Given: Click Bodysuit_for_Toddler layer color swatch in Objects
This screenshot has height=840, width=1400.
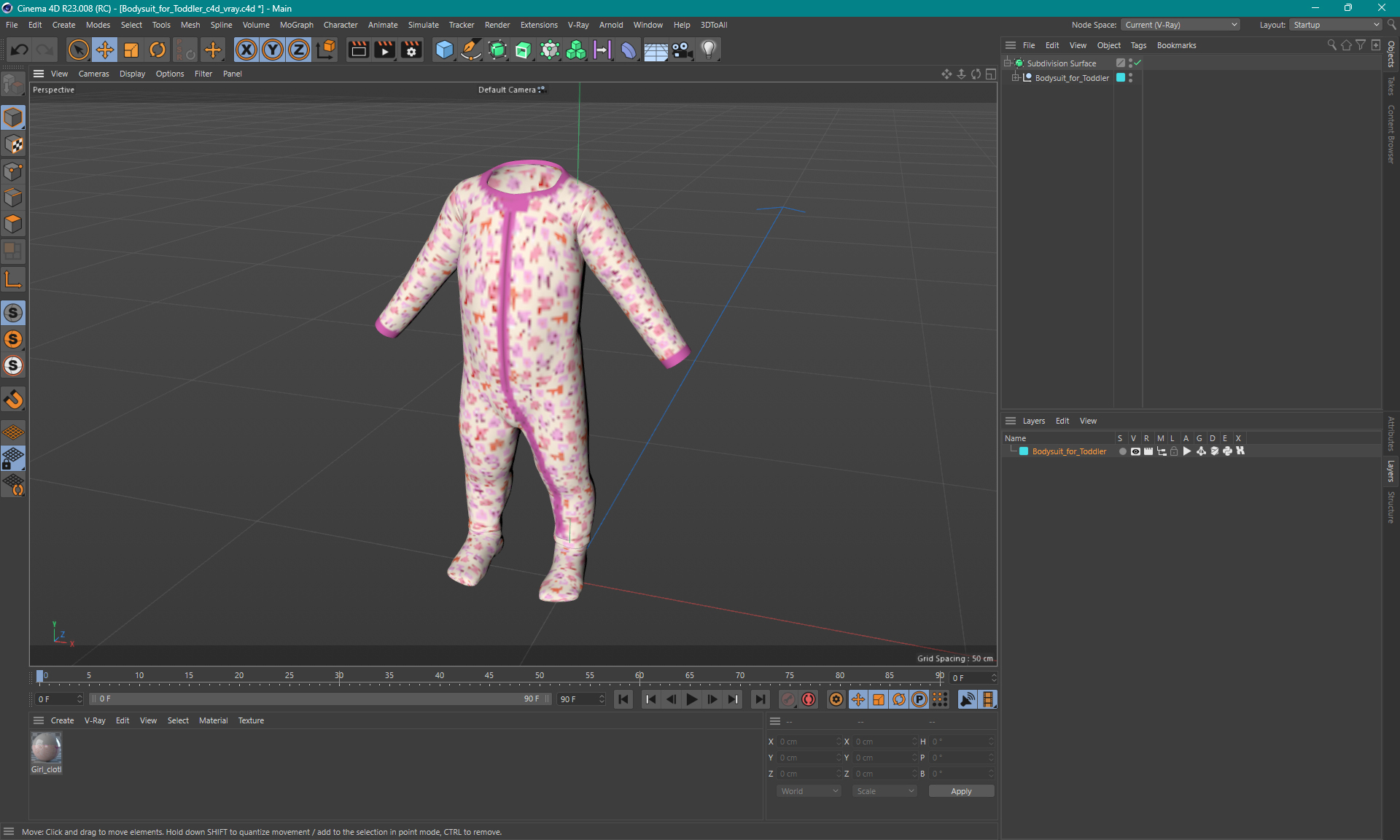Looking at the screenshot, I should (x=1121, y=78).
